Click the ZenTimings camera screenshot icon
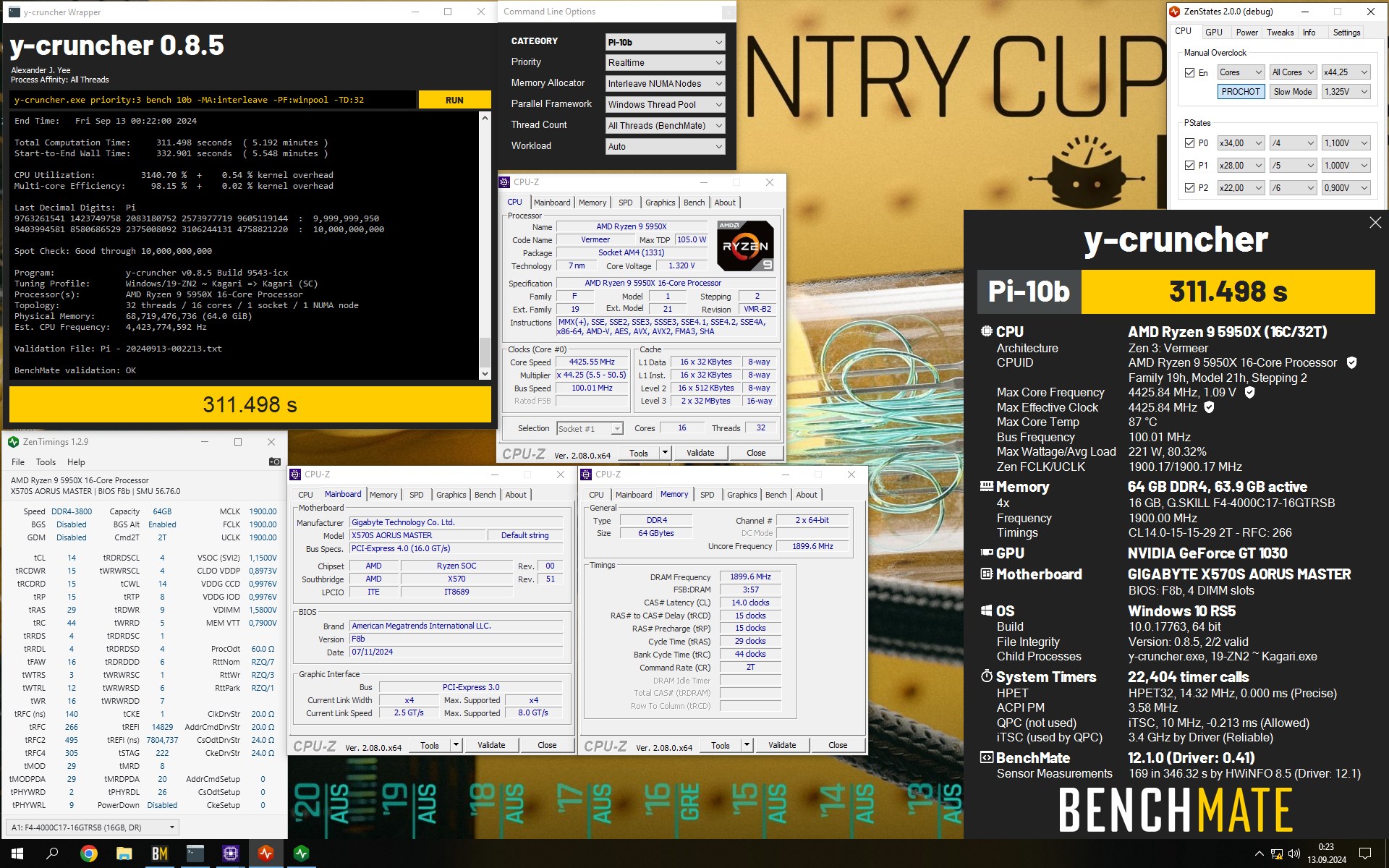Viewport: 1389px width, 868px height. pos(274,461)
